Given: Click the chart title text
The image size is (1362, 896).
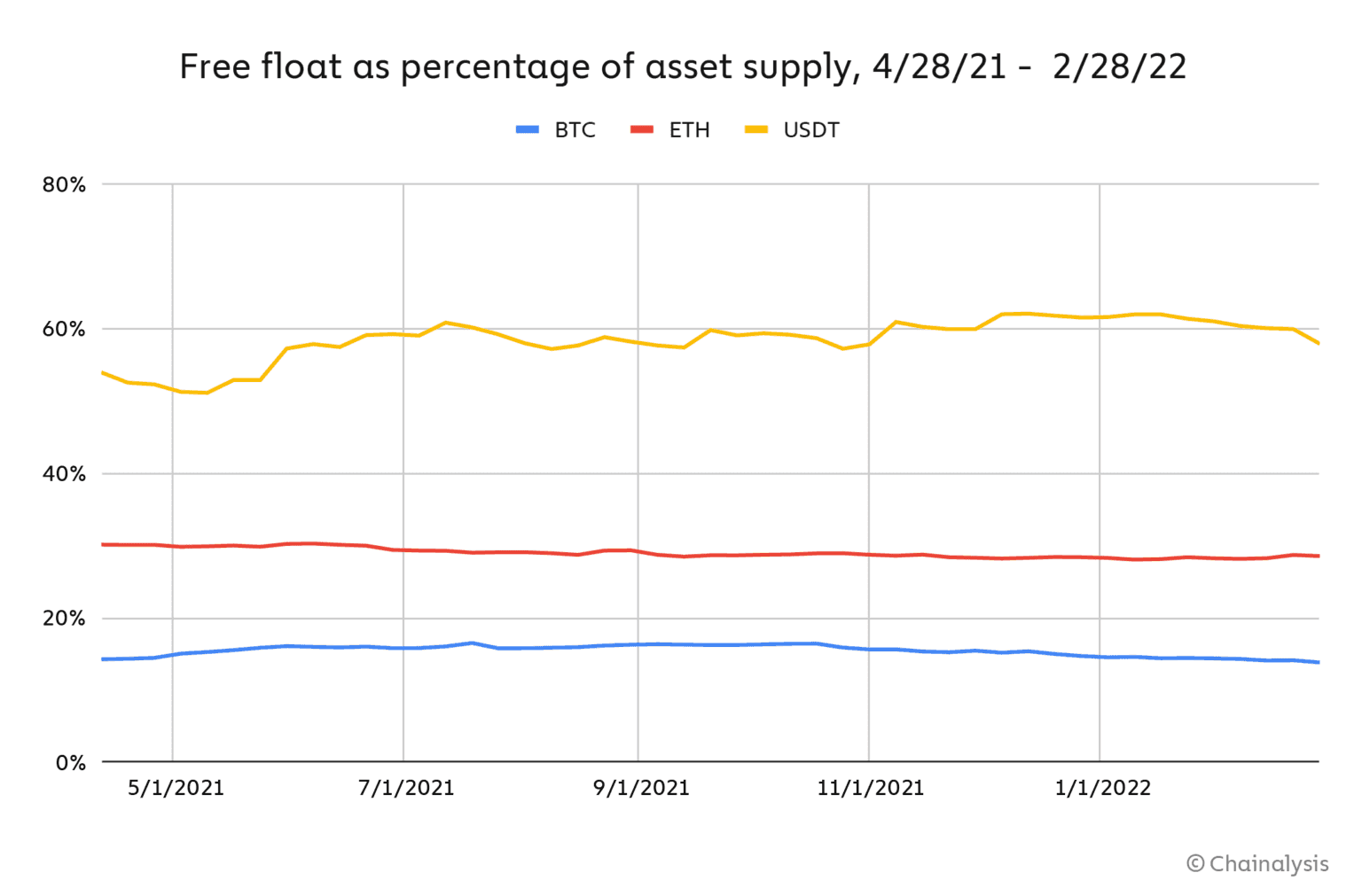Looking at the screenshot, I should tap(682, 67).
